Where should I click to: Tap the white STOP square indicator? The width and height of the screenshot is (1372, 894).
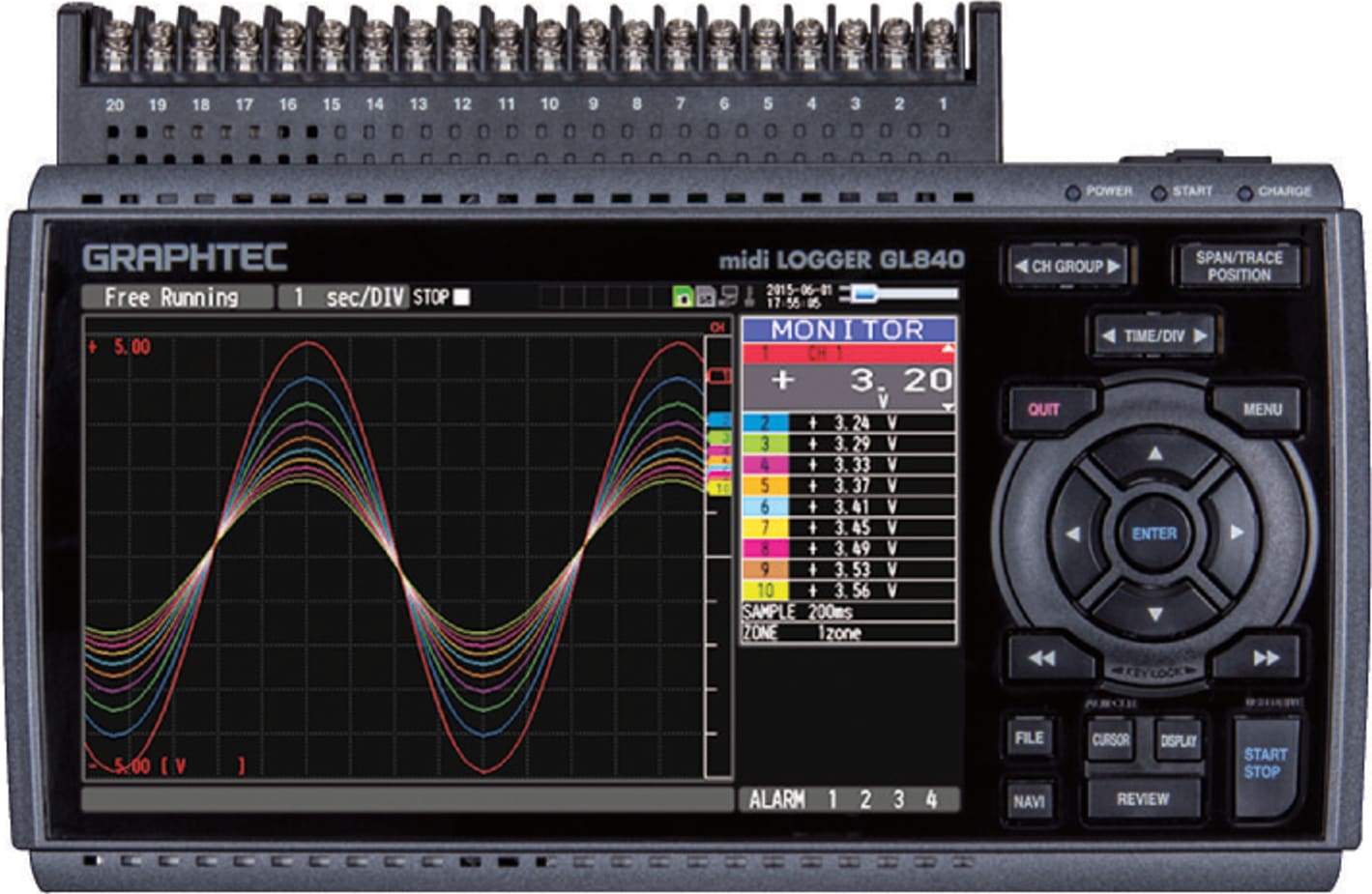click(x=462, y=297)
